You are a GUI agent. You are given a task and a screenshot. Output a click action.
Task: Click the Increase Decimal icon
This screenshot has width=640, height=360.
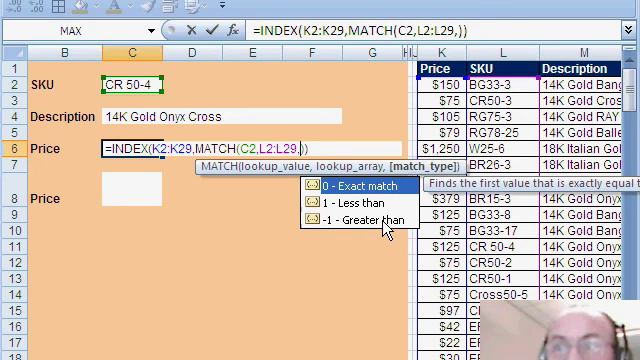point(15,6)
